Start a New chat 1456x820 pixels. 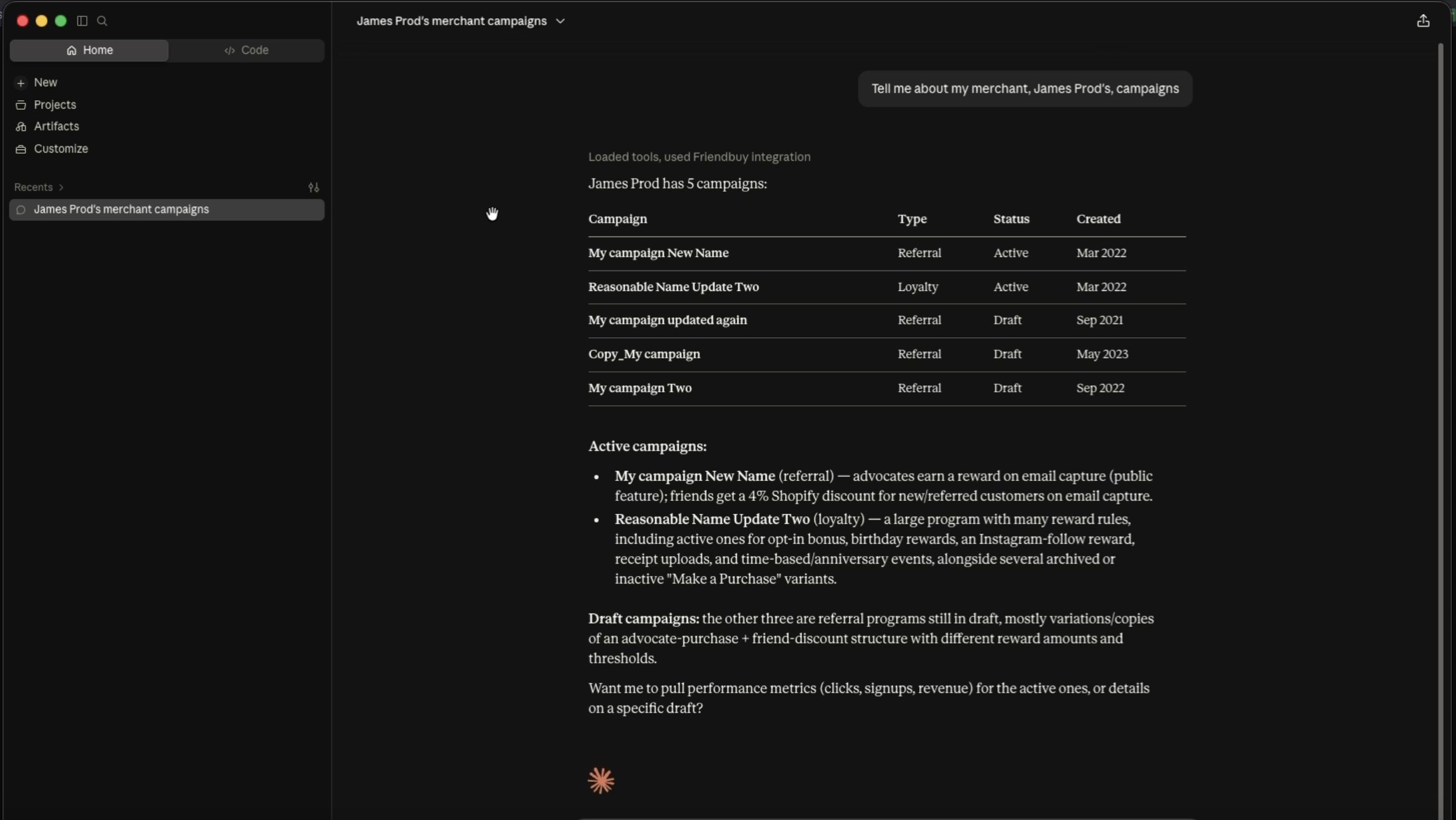[45, 83]
